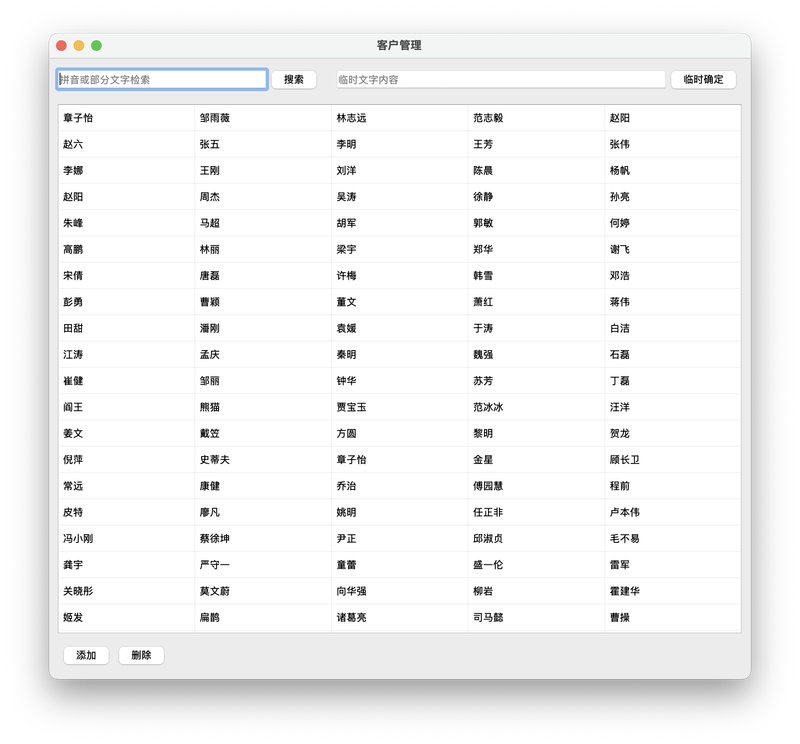Pick the 史蒂夫 cell
This screenshot has width=800, height=744.
tap(263, 460)
